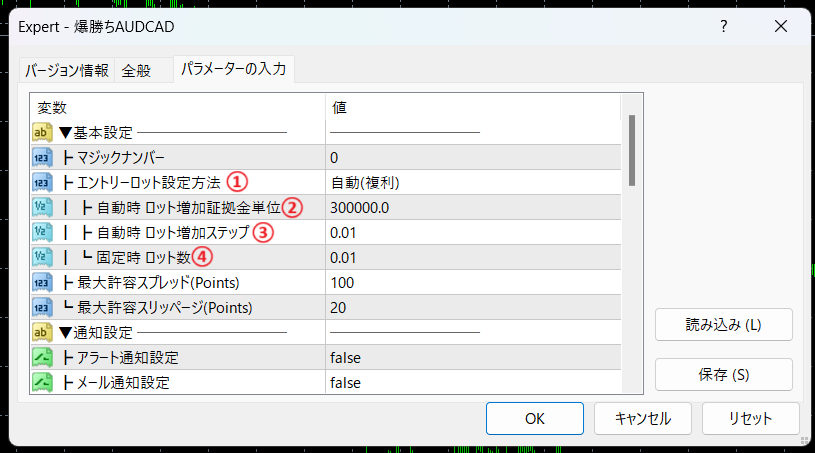Click the parameter list vertical scrollbar
The image size is (815, 453).
(x=631, y=150)
